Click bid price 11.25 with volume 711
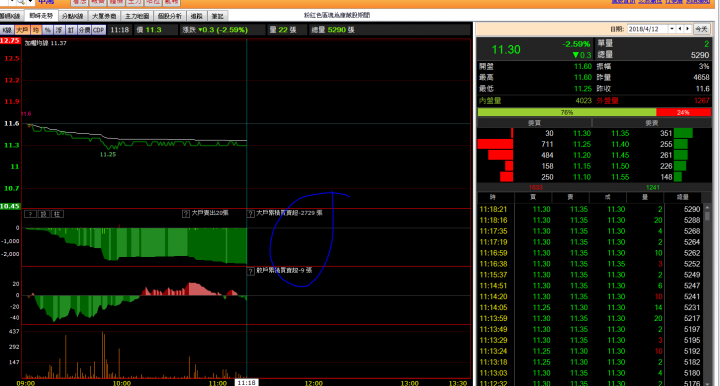The height and width of the screenshot is (386, 720). pos(582,144)
